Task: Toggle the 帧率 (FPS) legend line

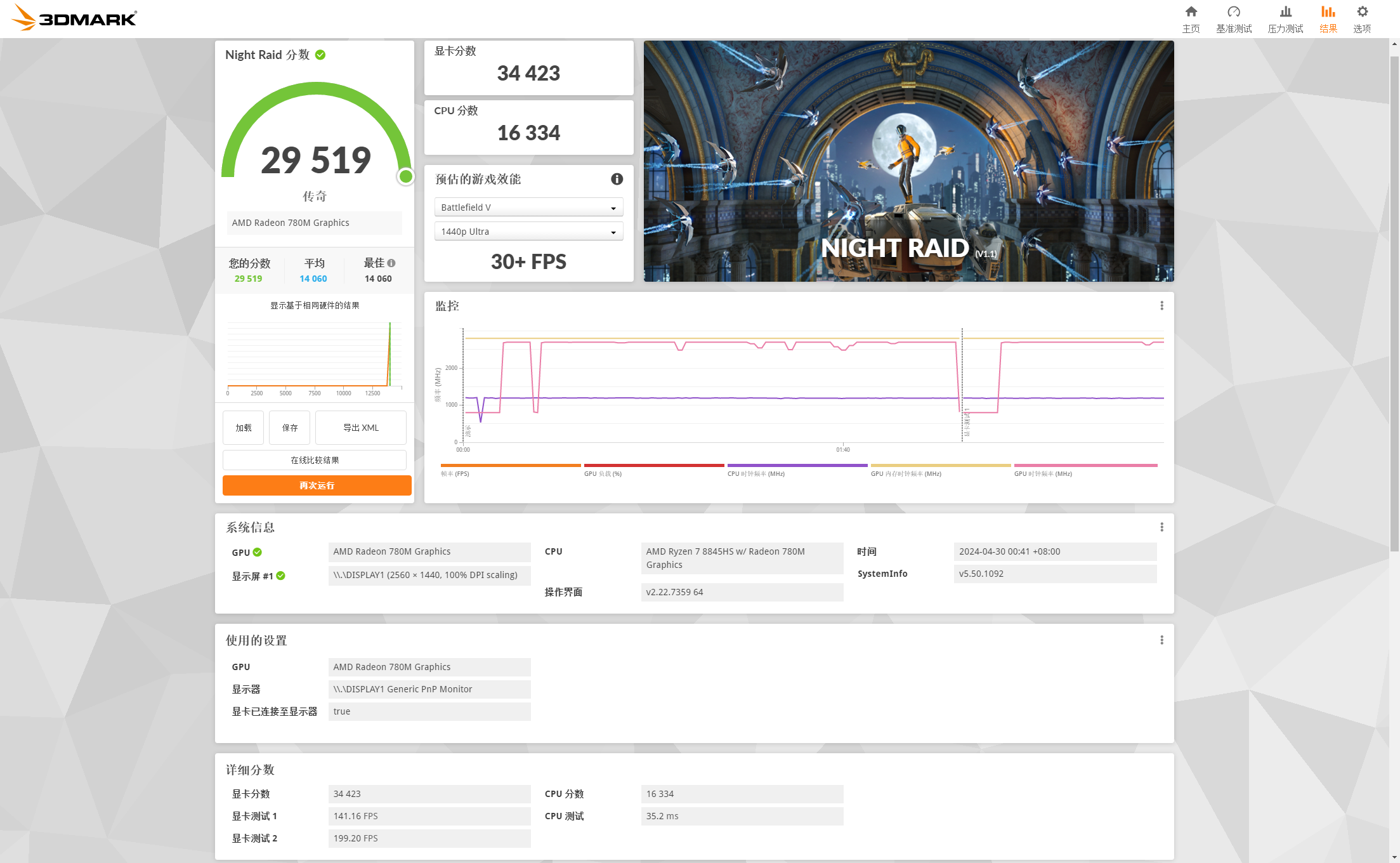Action: (x=510, y=470)
